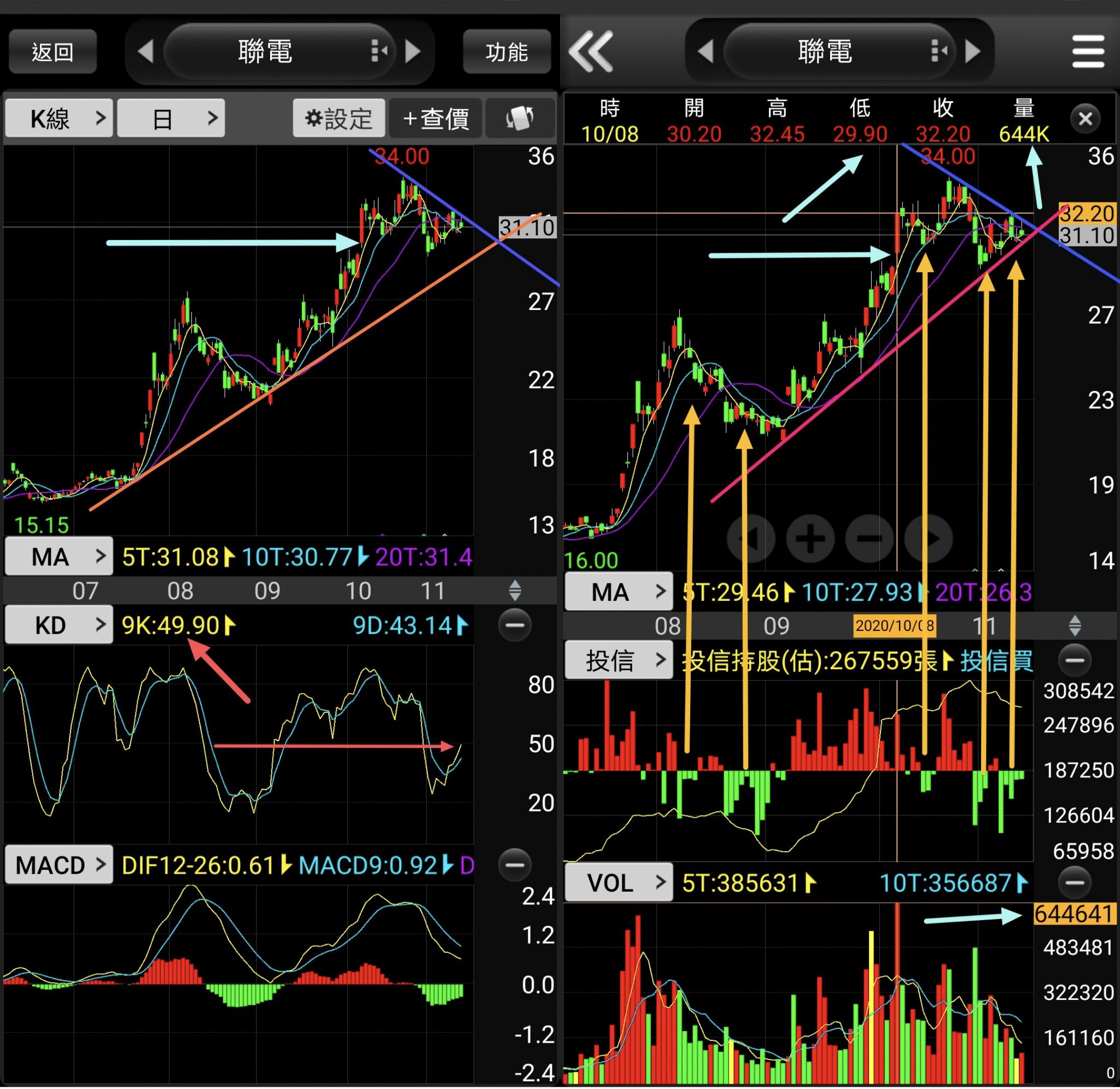The image size is (1120, 1089).
Task: Click right panel date-axis resize handle
Action: (x=1074, y=626)
